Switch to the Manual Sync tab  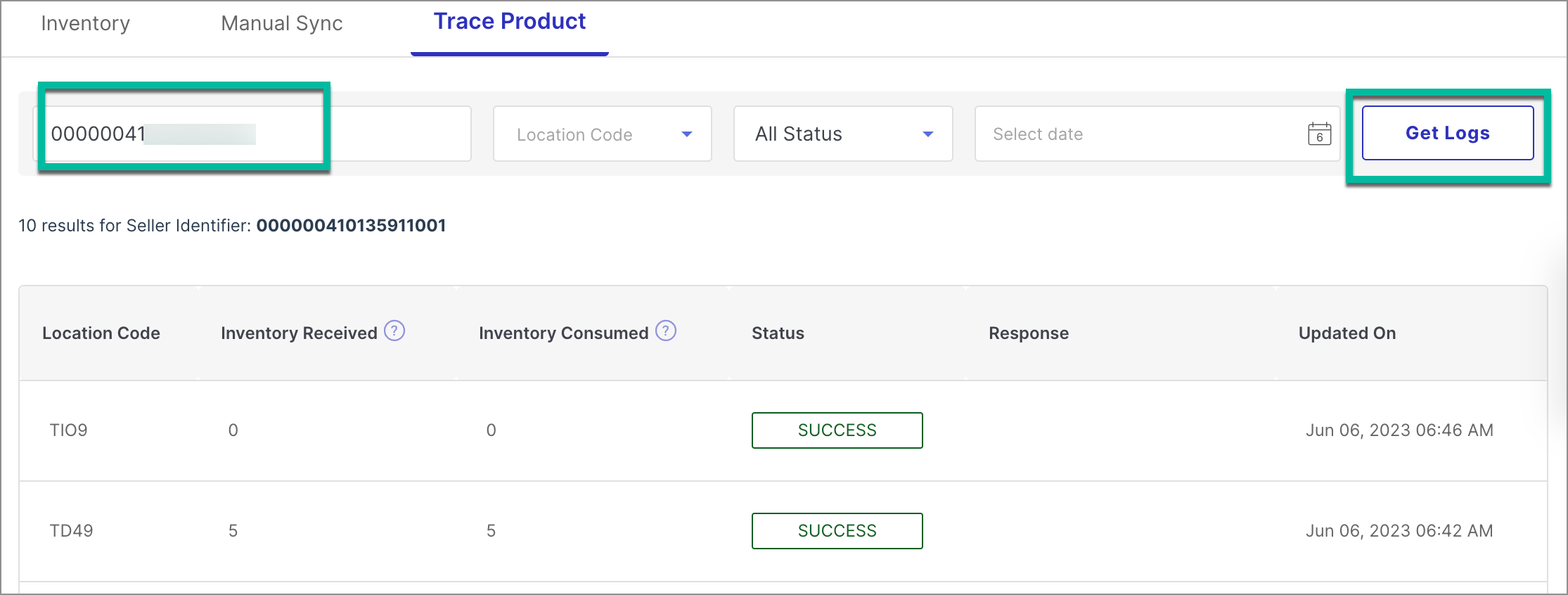click(x=281, y=23)
